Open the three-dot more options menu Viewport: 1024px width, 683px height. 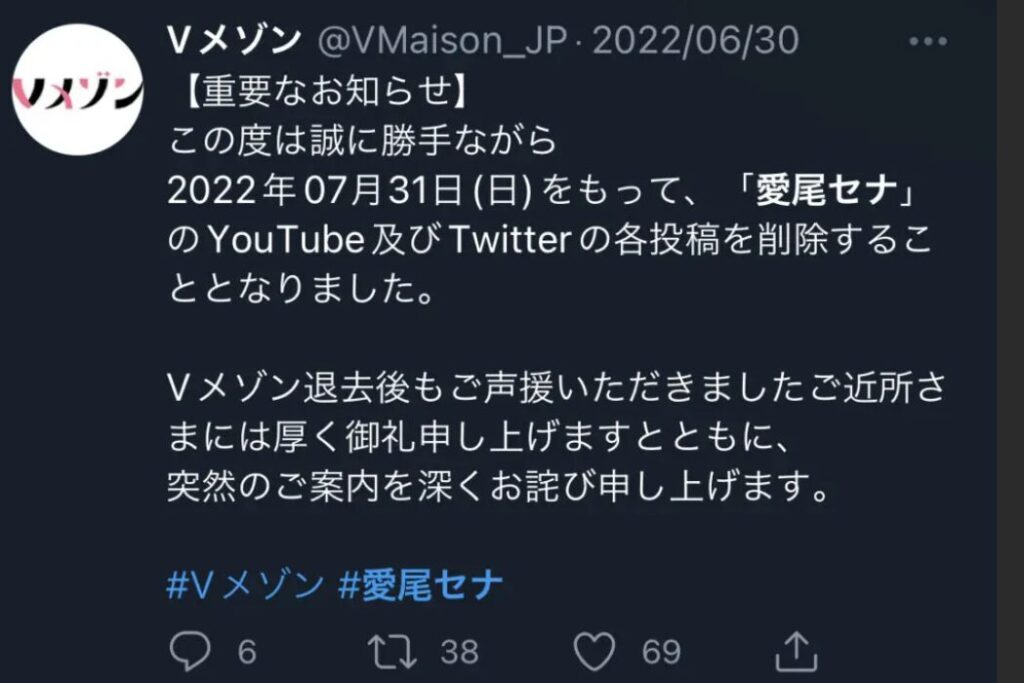click(x=928, y=42)
